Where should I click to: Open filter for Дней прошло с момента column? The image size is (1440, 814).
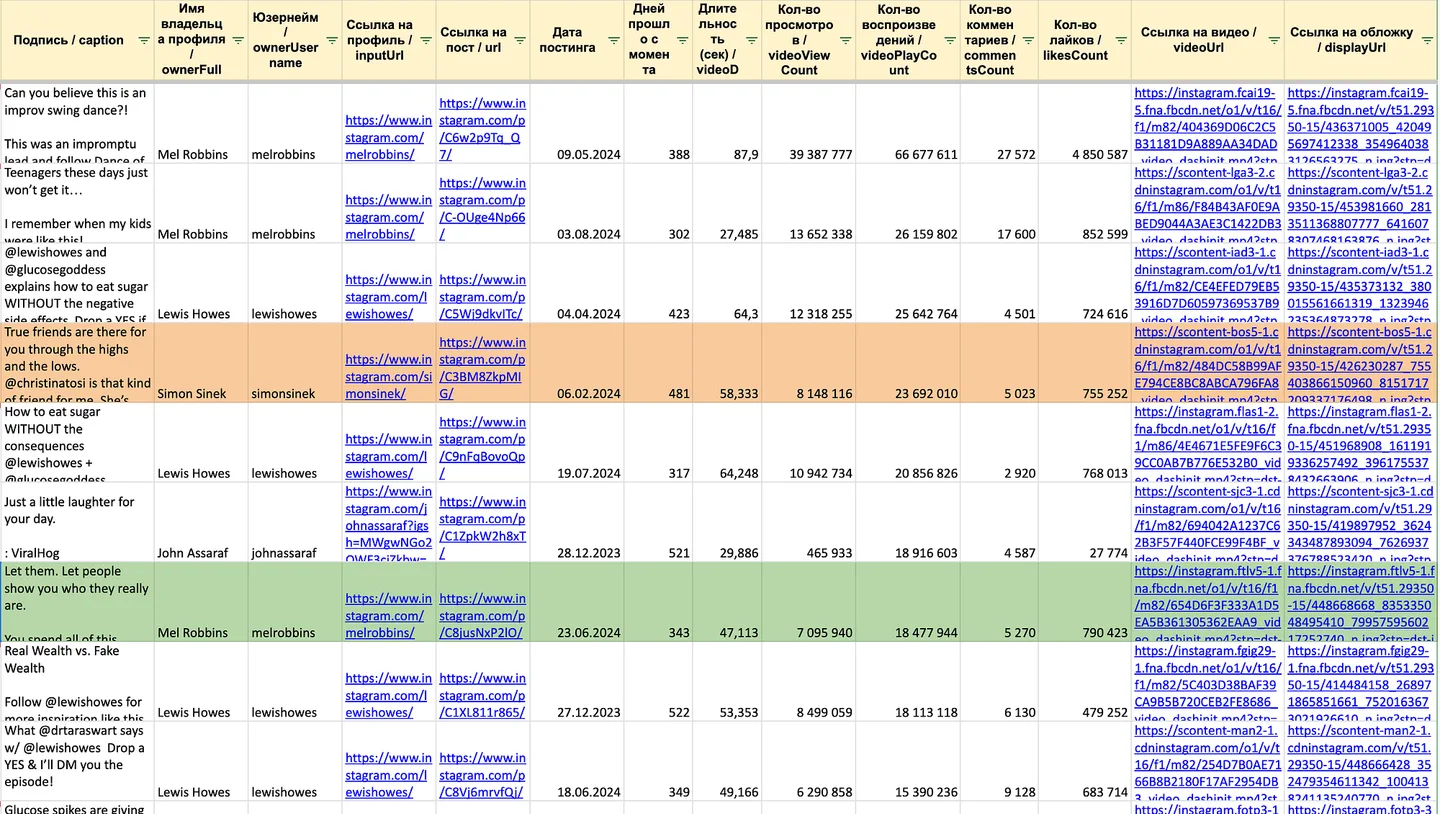[682, 41]
